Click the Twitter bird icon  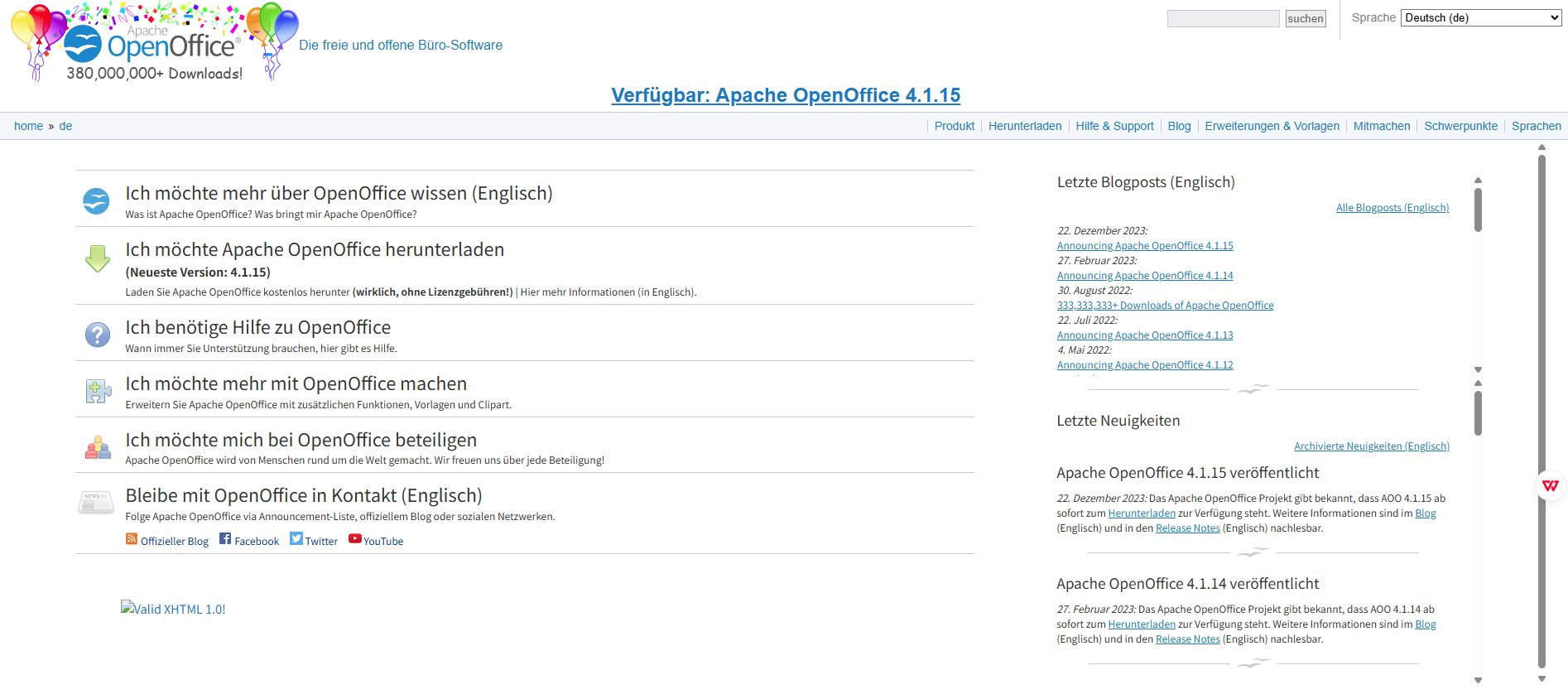pos(296,539)
